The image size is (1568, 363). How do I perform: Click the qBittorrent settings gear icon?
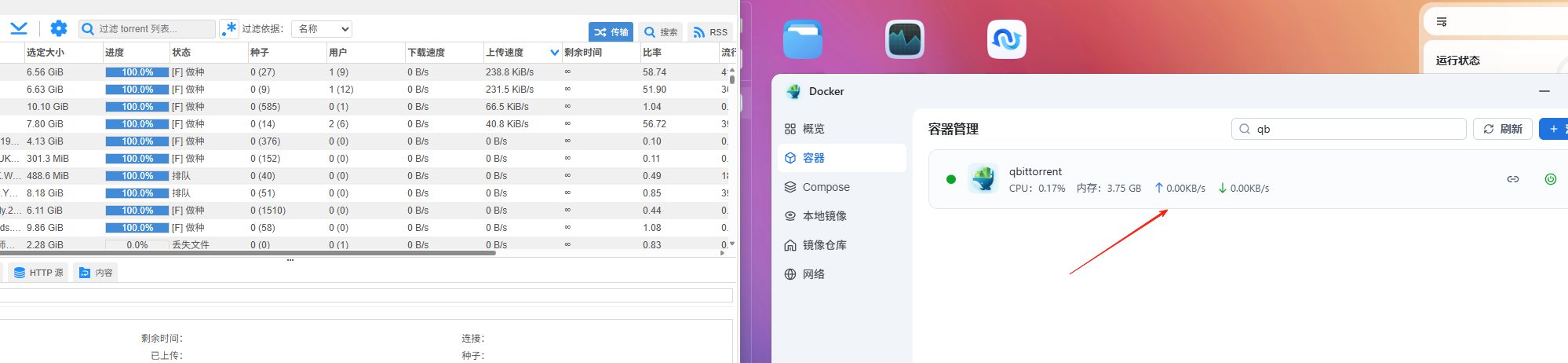click(59, 29)
